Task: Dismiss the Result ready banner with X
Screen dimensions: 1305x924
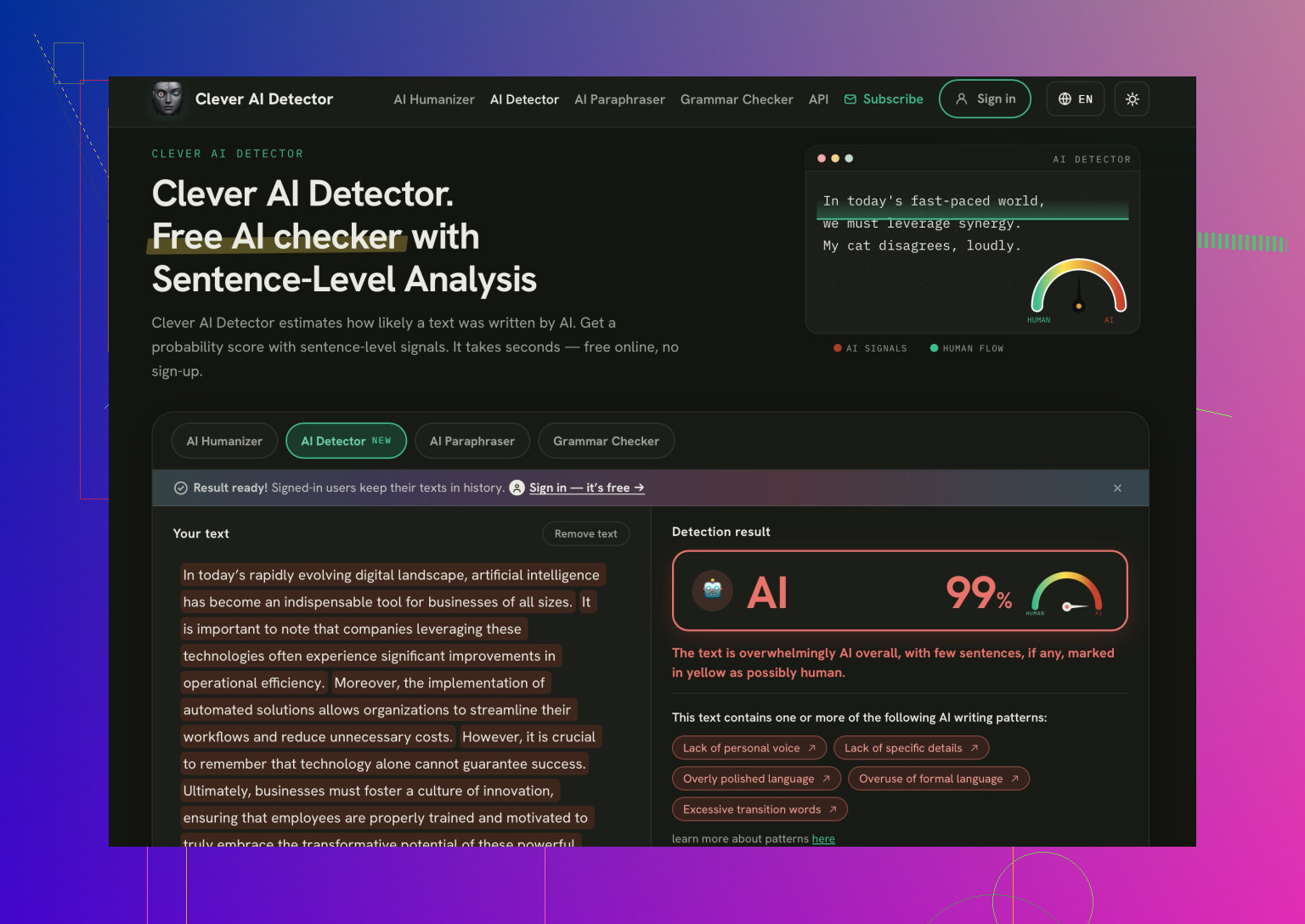Action: tap(1117, 488)
